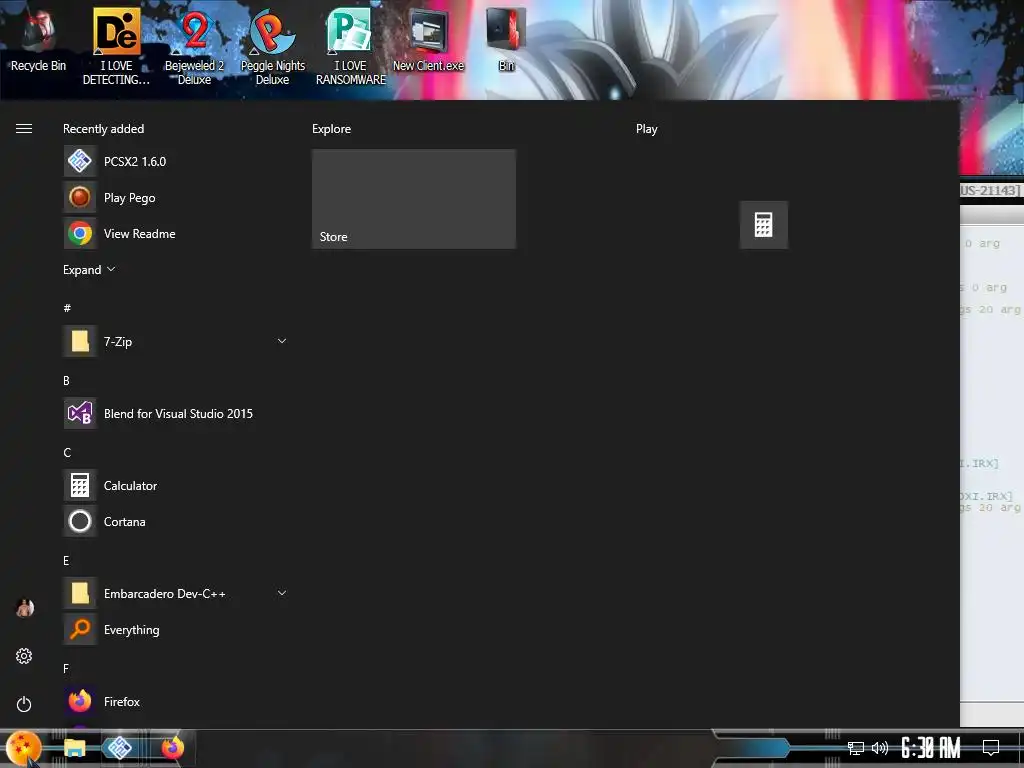Select the Play group header
Image resolution: width=1024 pixels, height=768 pixels.
(x=647, y=129)
